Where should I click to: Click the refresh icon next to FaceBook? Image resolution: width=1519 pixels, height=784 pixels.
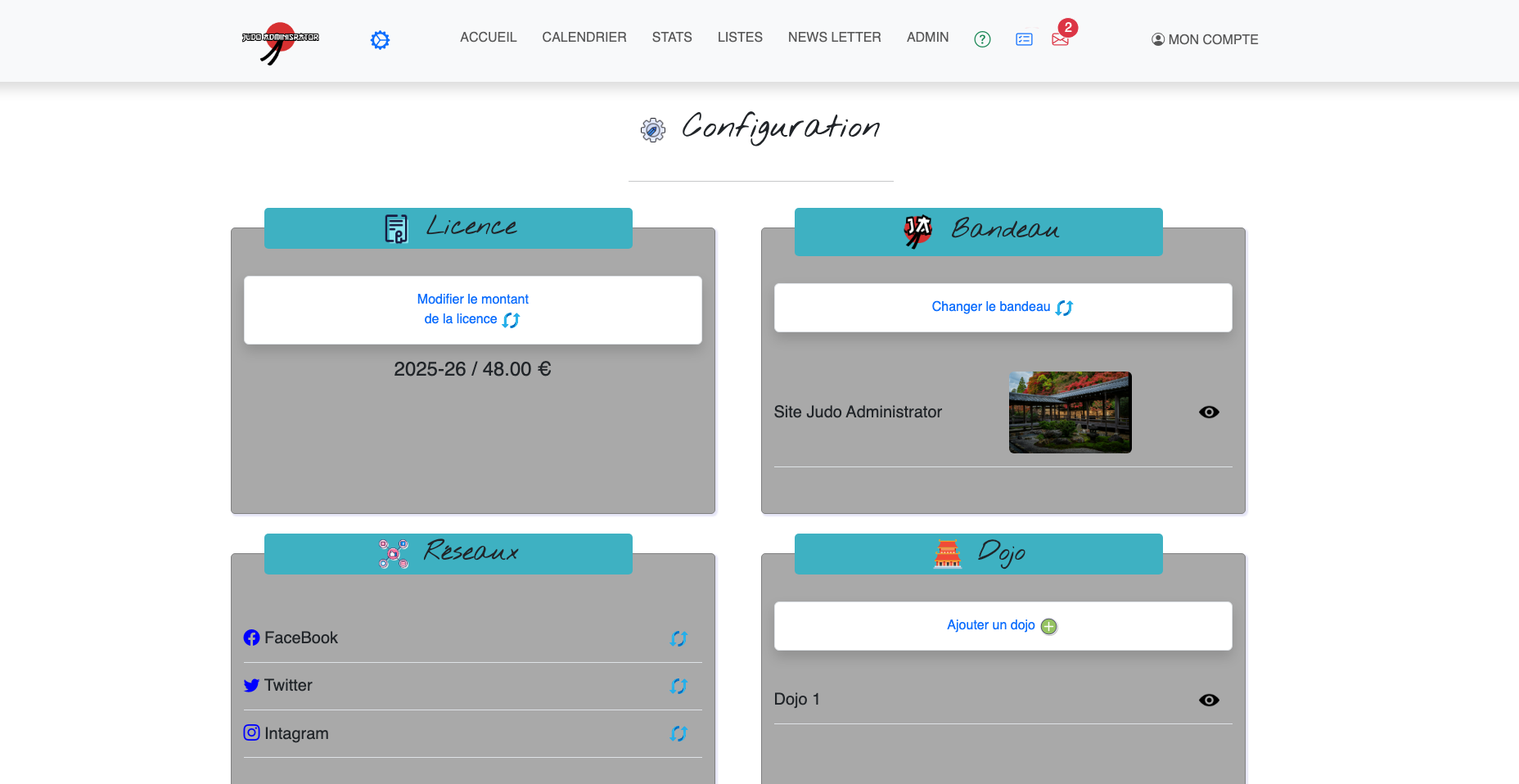[678, 638]
